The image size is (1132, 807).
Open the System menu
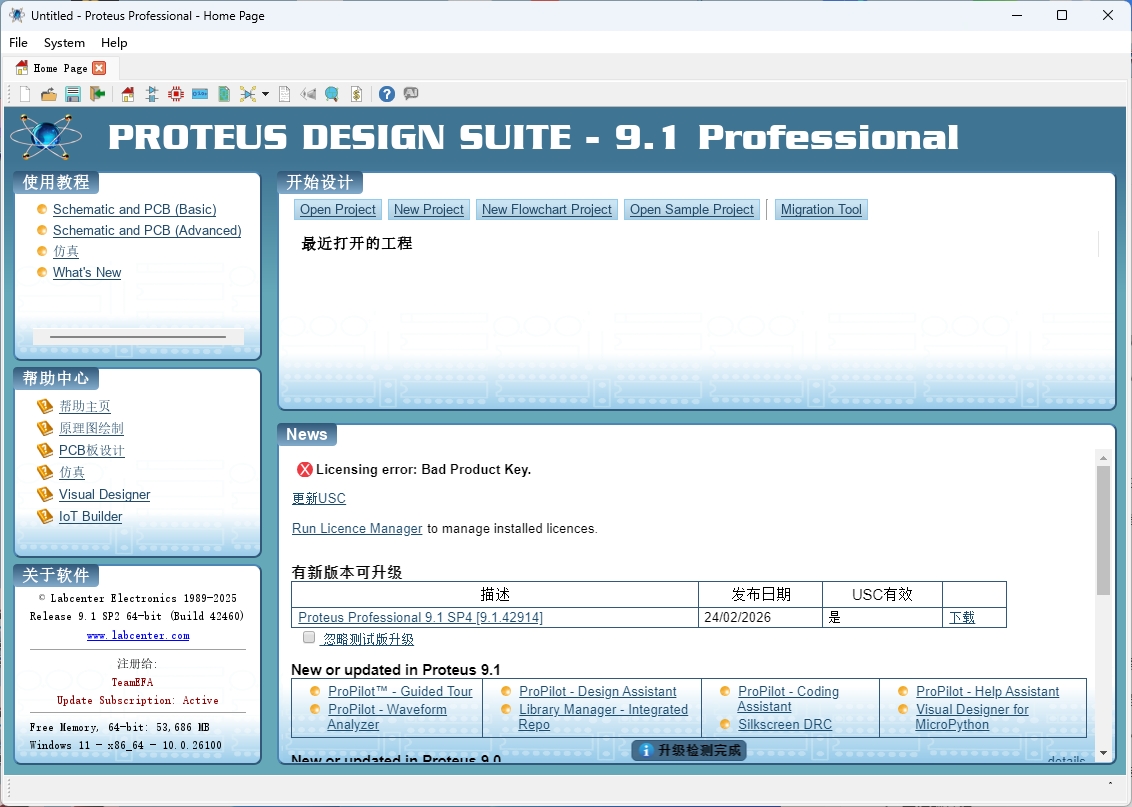(x=64, y=43)
